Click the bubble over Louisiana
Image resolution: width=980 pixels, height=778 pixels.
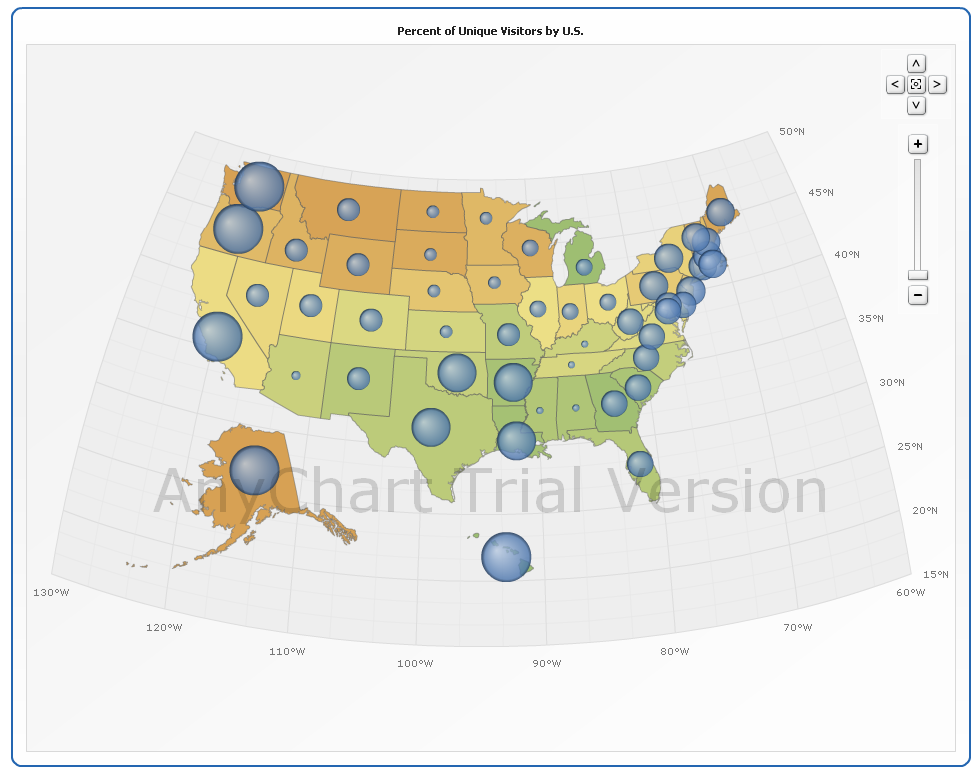click(516, 440)
